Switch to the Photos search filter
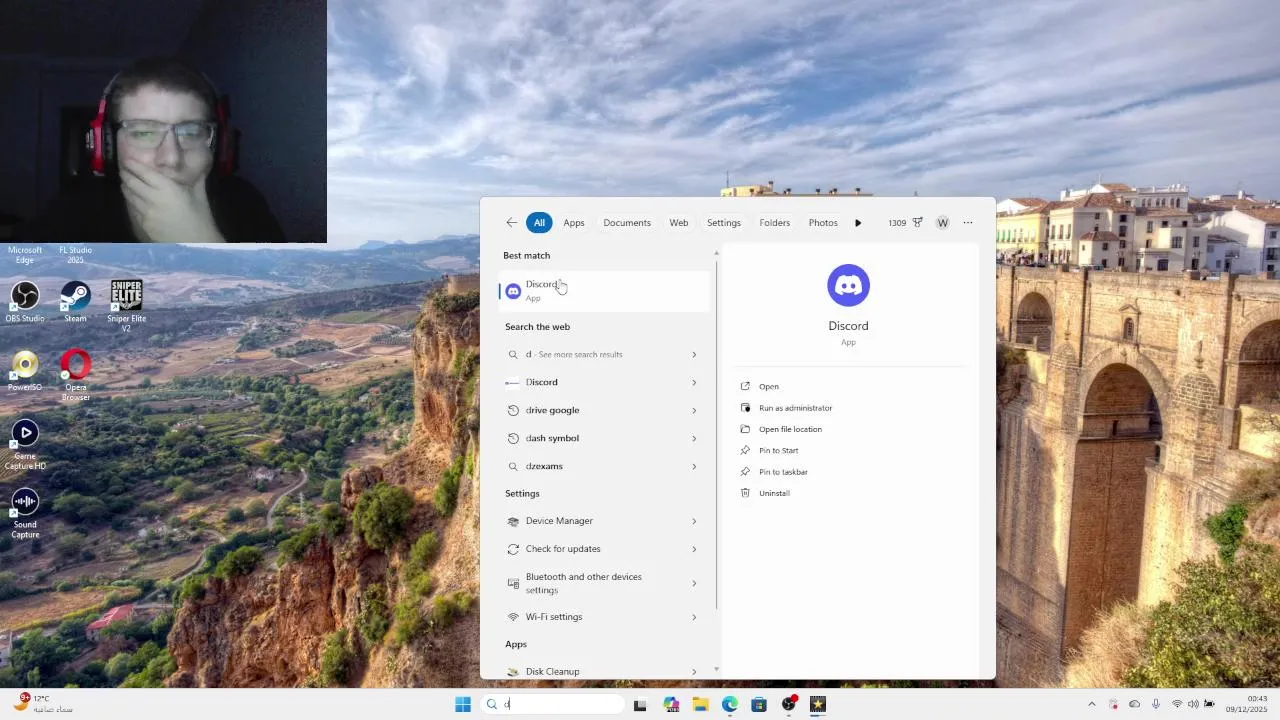This screenshot has width=1280, height=720. 823,222
